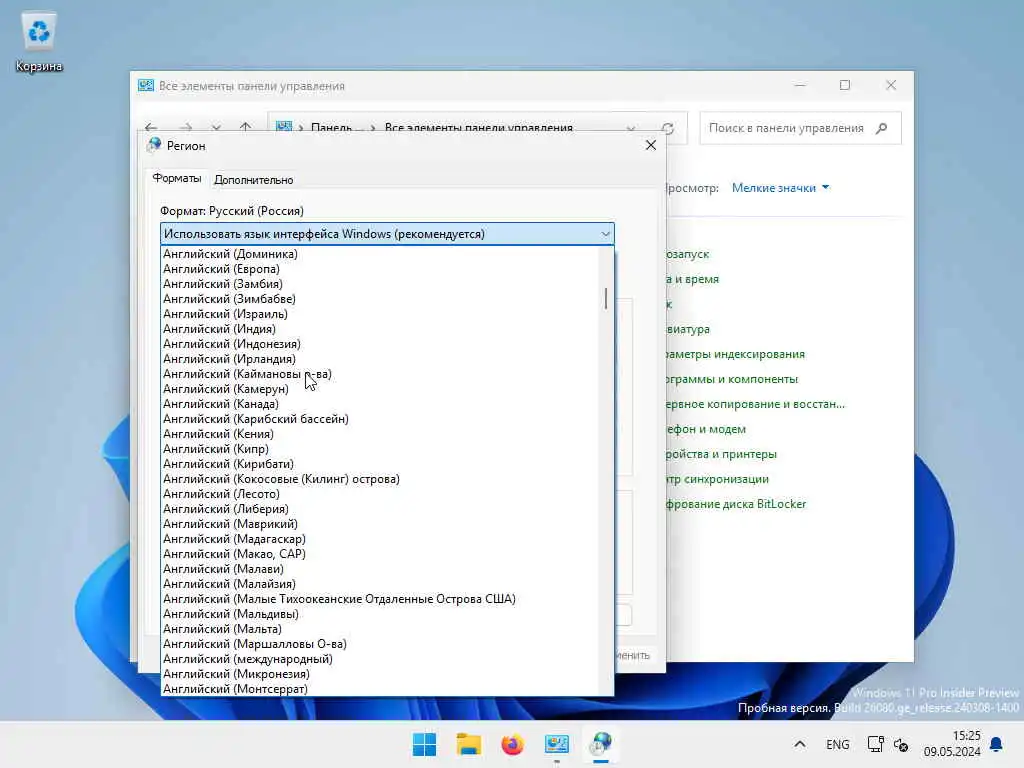Switch to the Дополнительно tab
Screen dimensions: 1024x768
253,180
